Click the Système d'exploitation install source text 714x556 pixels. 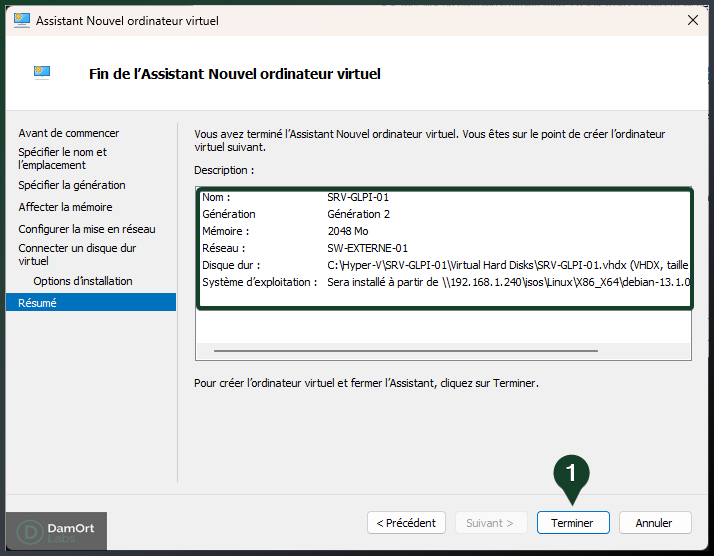(x=508, y=282)
